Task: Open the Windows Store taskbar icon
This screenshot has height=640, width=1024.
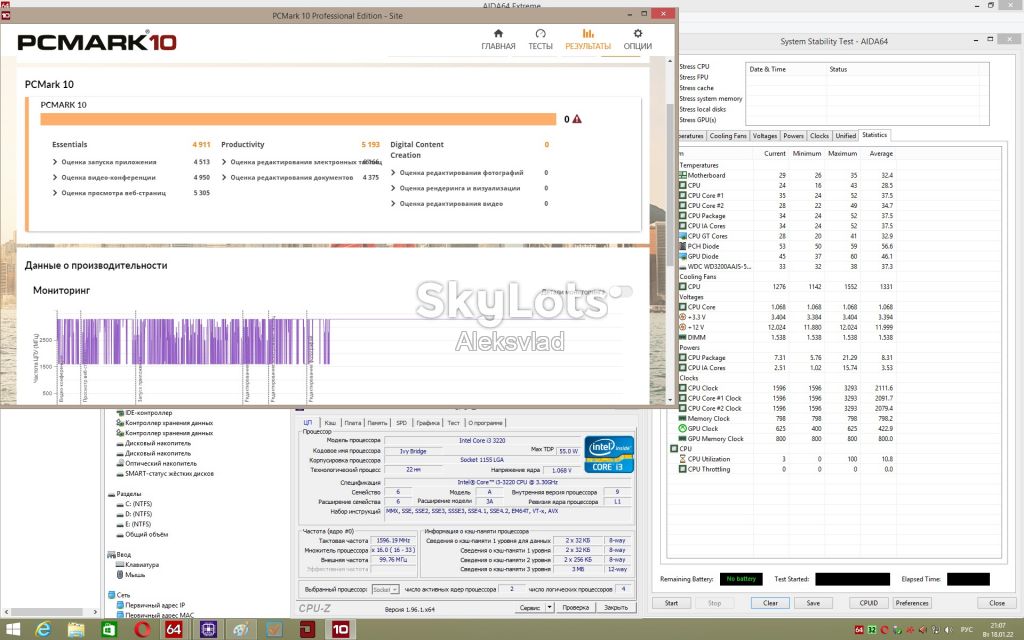Action: (x=109, y=629)
